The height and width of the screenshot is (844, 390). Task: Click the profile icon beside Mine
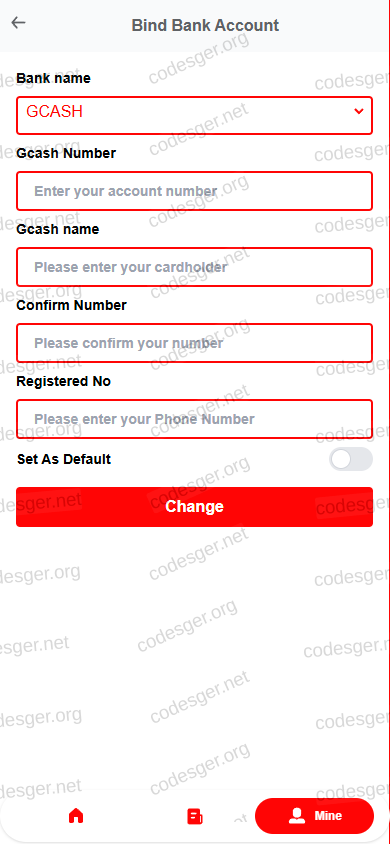[x=297, y=816]
